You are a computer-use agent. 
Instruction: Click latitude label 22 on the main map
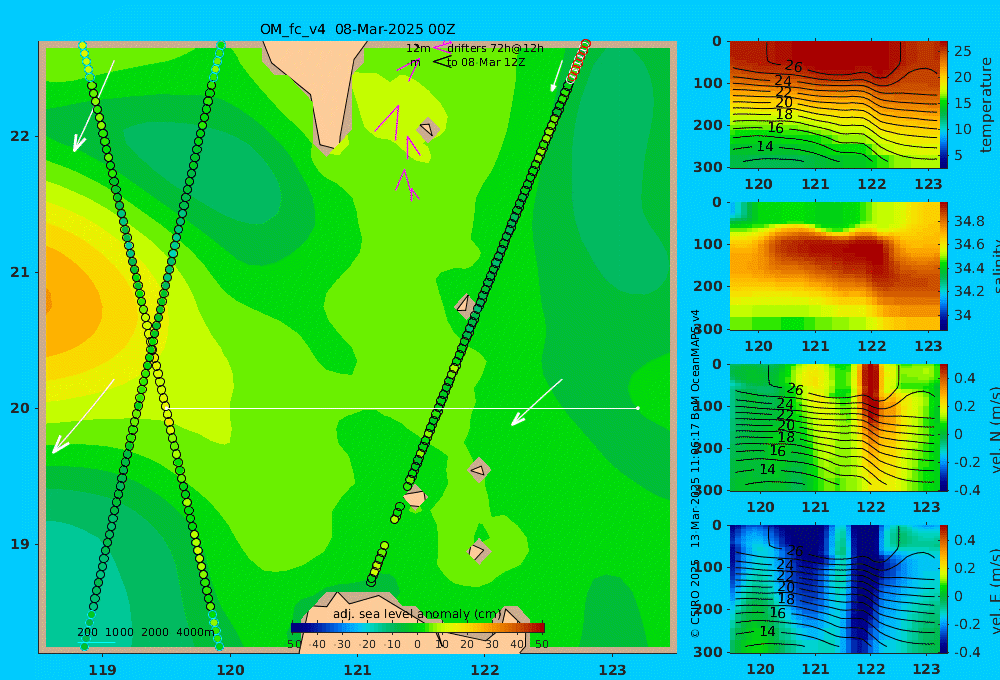[20, 136]
